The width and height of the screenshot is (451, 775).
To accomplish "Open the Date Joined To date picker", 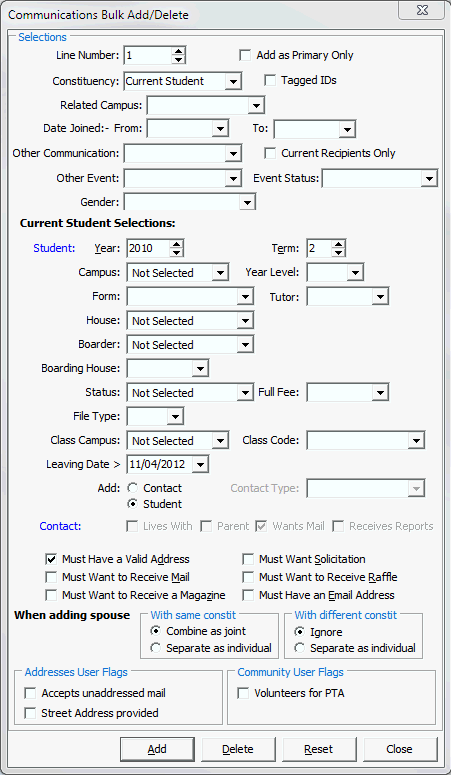I will (347, 129).
